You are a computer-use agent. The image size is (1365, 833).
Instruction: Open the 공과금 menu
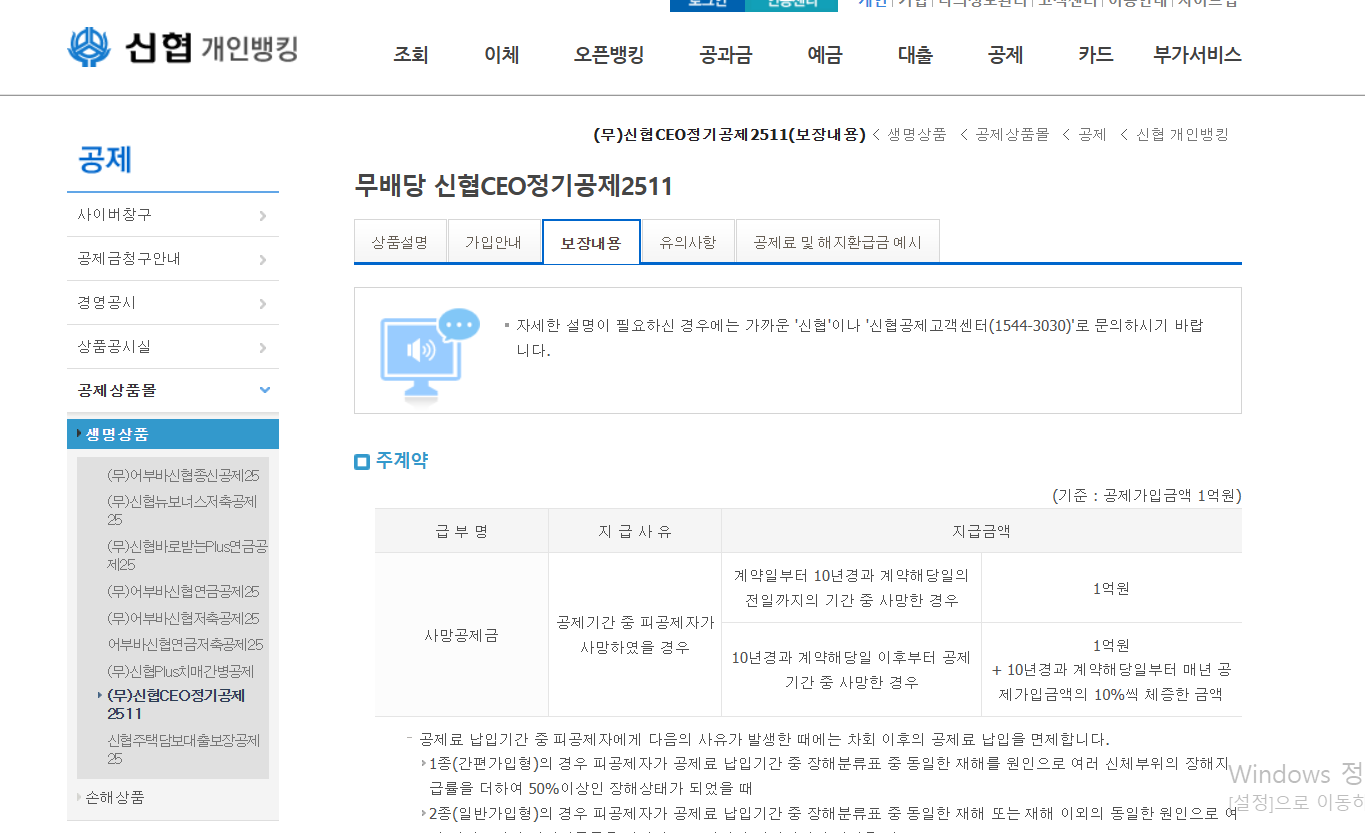pos(726,55)
